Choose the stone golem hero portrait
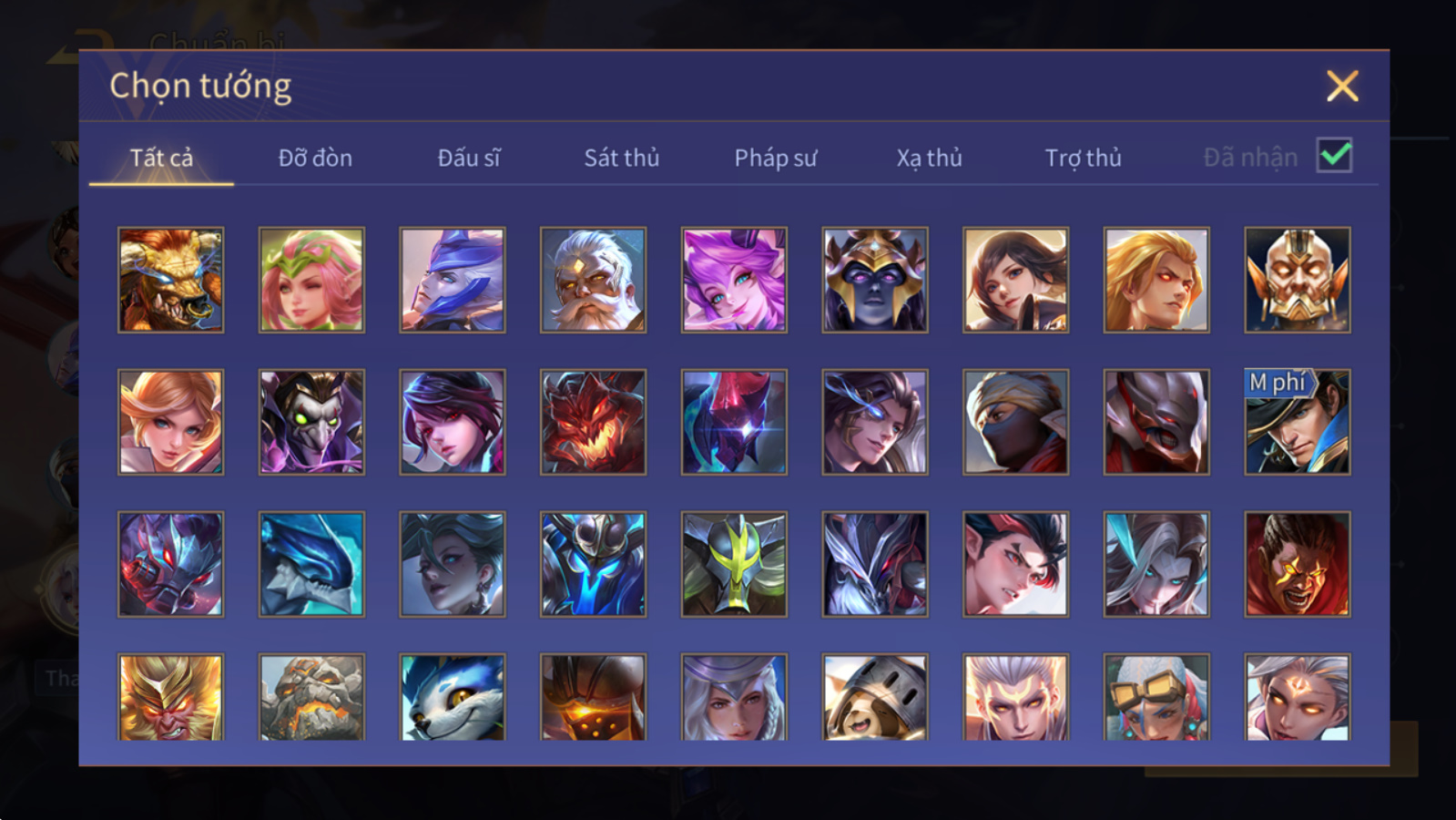 311,697
